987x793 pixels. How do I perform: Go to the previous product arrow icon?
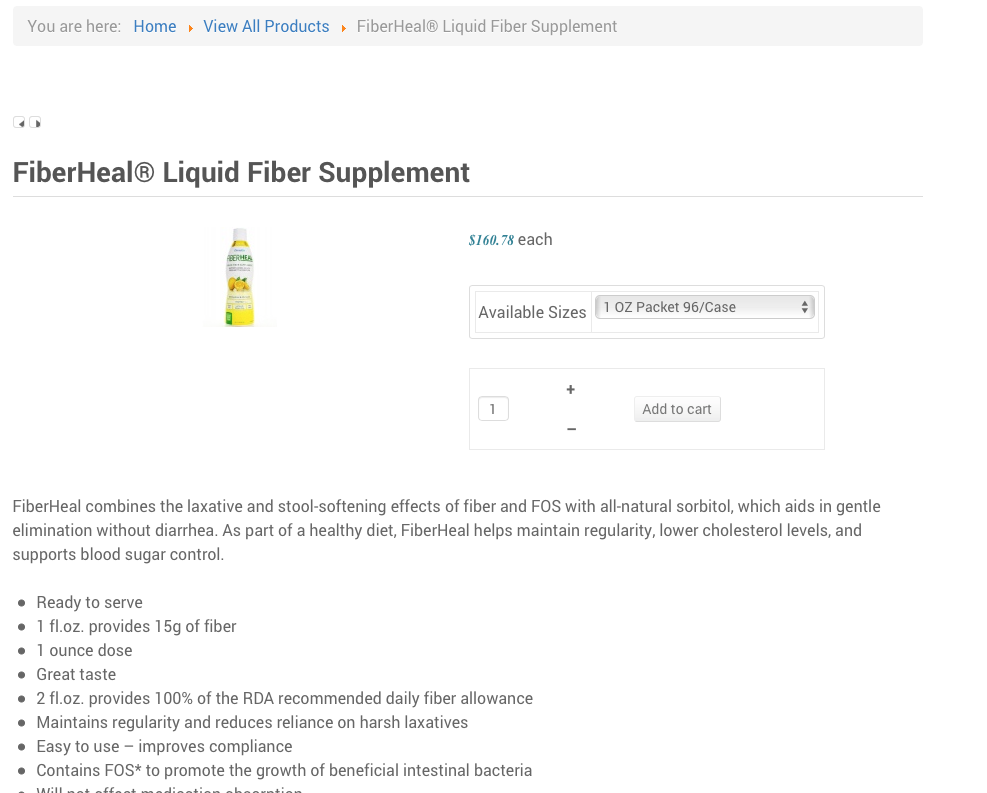point(19,123)
